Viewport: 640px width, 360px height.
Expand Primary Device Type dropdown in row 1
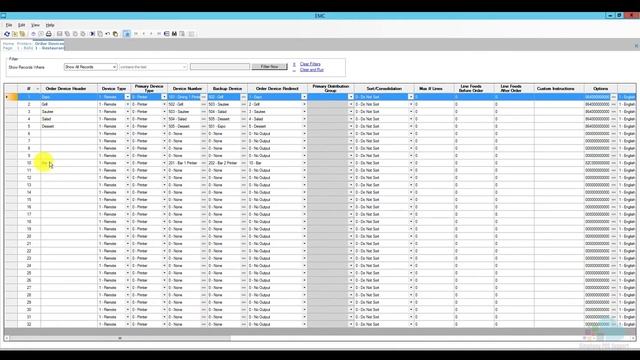pos(164,97)
